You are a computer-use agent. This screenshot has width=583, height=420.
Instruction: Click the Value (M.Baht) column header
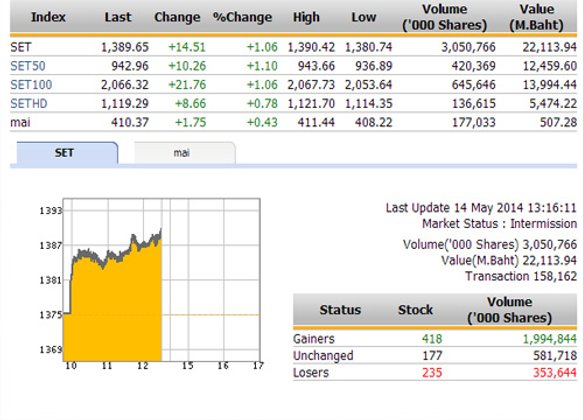click(537, 17)
